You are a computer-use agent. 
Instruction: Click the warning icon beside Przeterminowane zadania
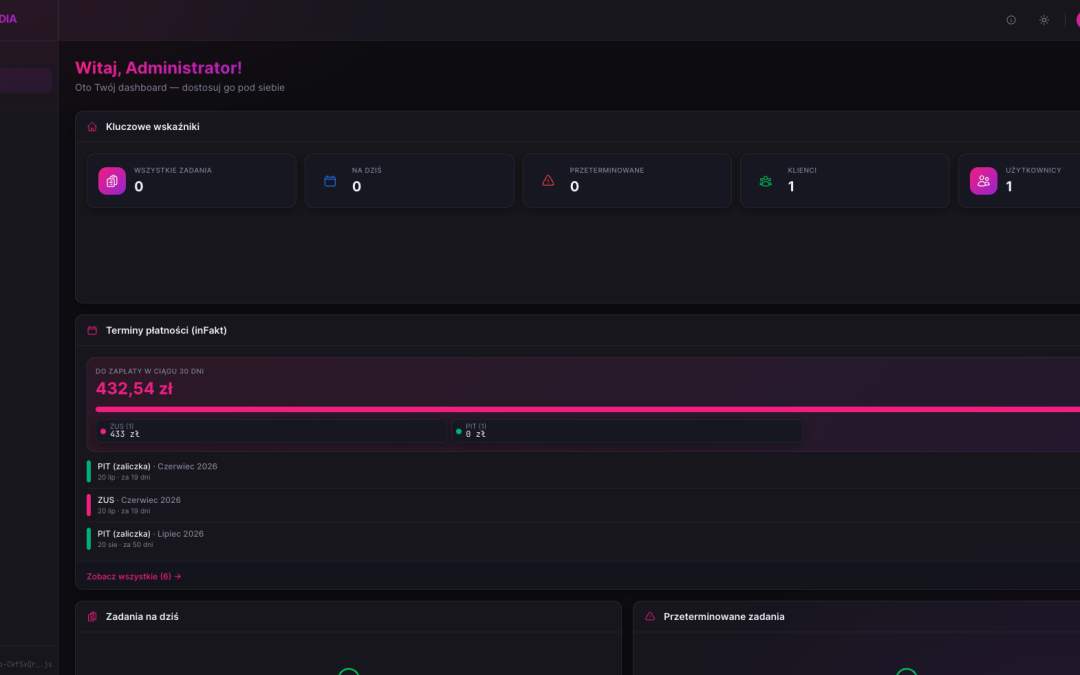tap(650, 616)
